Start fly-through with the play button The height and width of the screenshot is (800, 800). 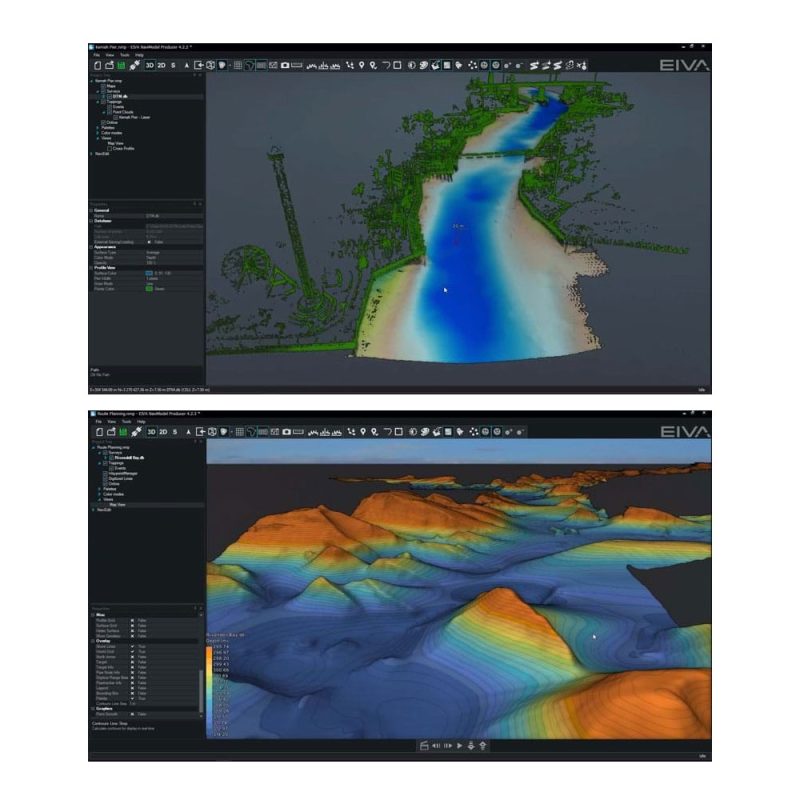[x=460, y=745]
